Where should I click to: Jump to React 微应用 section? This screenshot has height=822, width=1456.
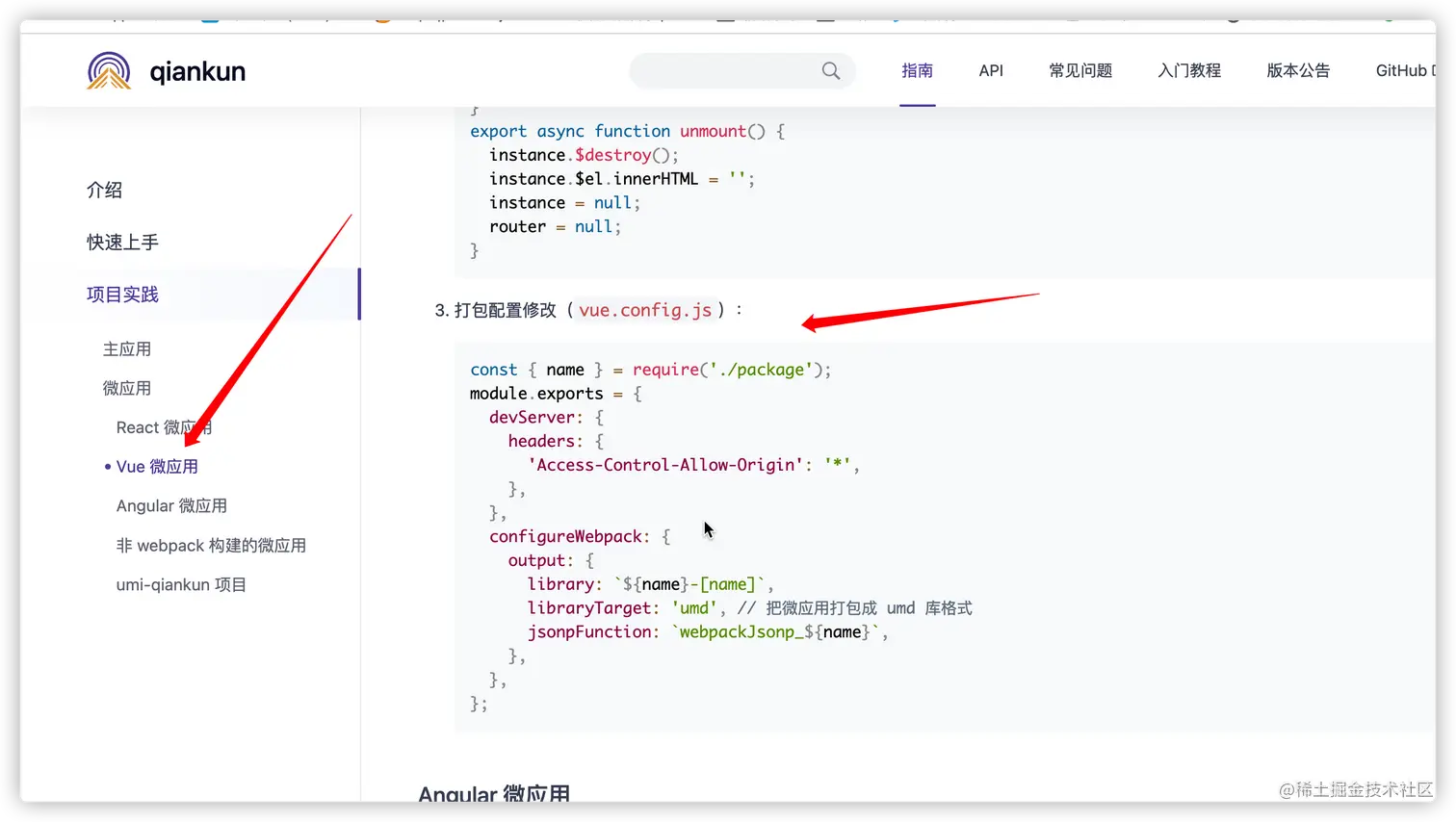[164, 427]
